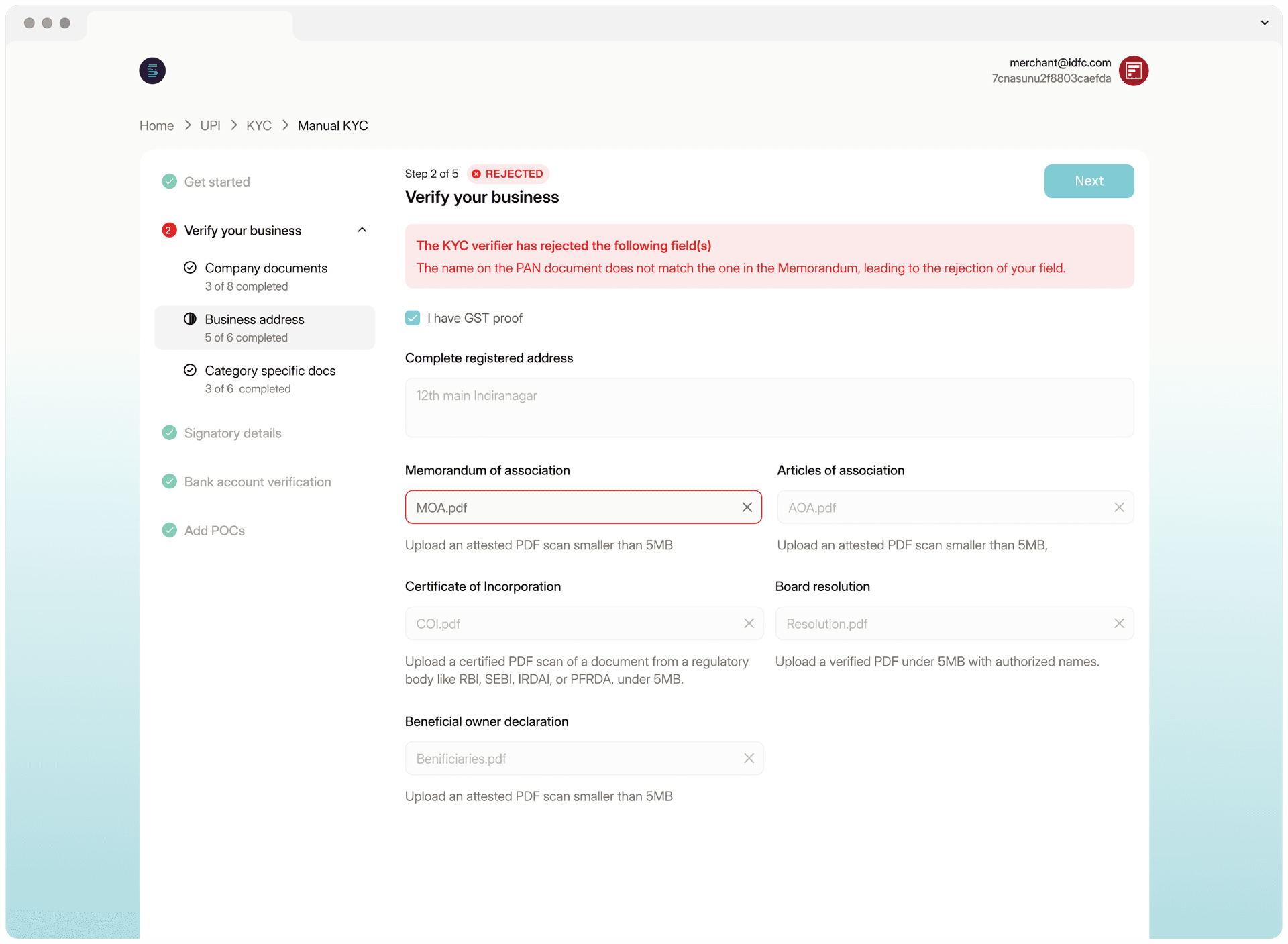1288x944 pixels.
Task: Click Category specific docs check icon
Action: [190, 370]
